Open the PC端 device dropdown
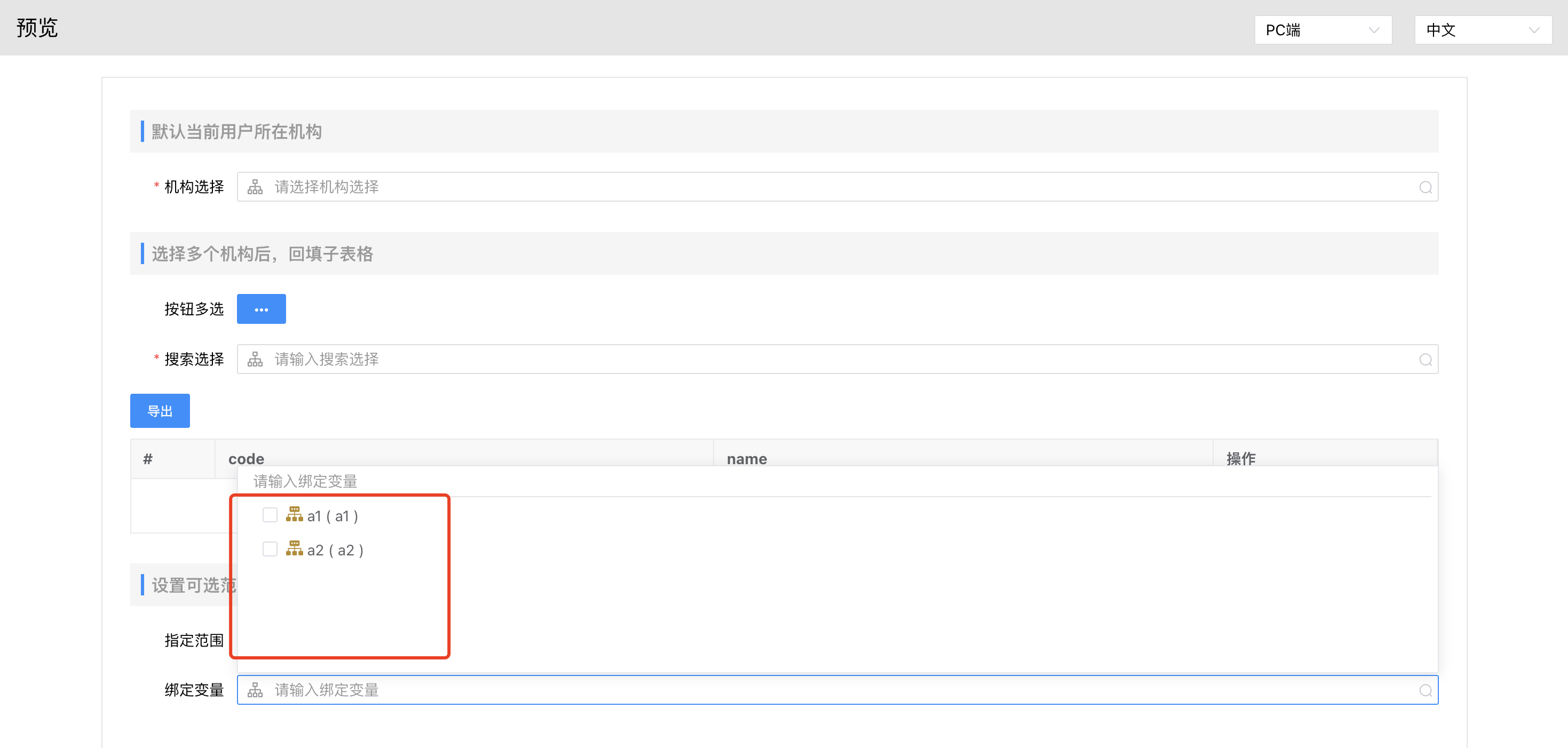 tap(1322, 30)
